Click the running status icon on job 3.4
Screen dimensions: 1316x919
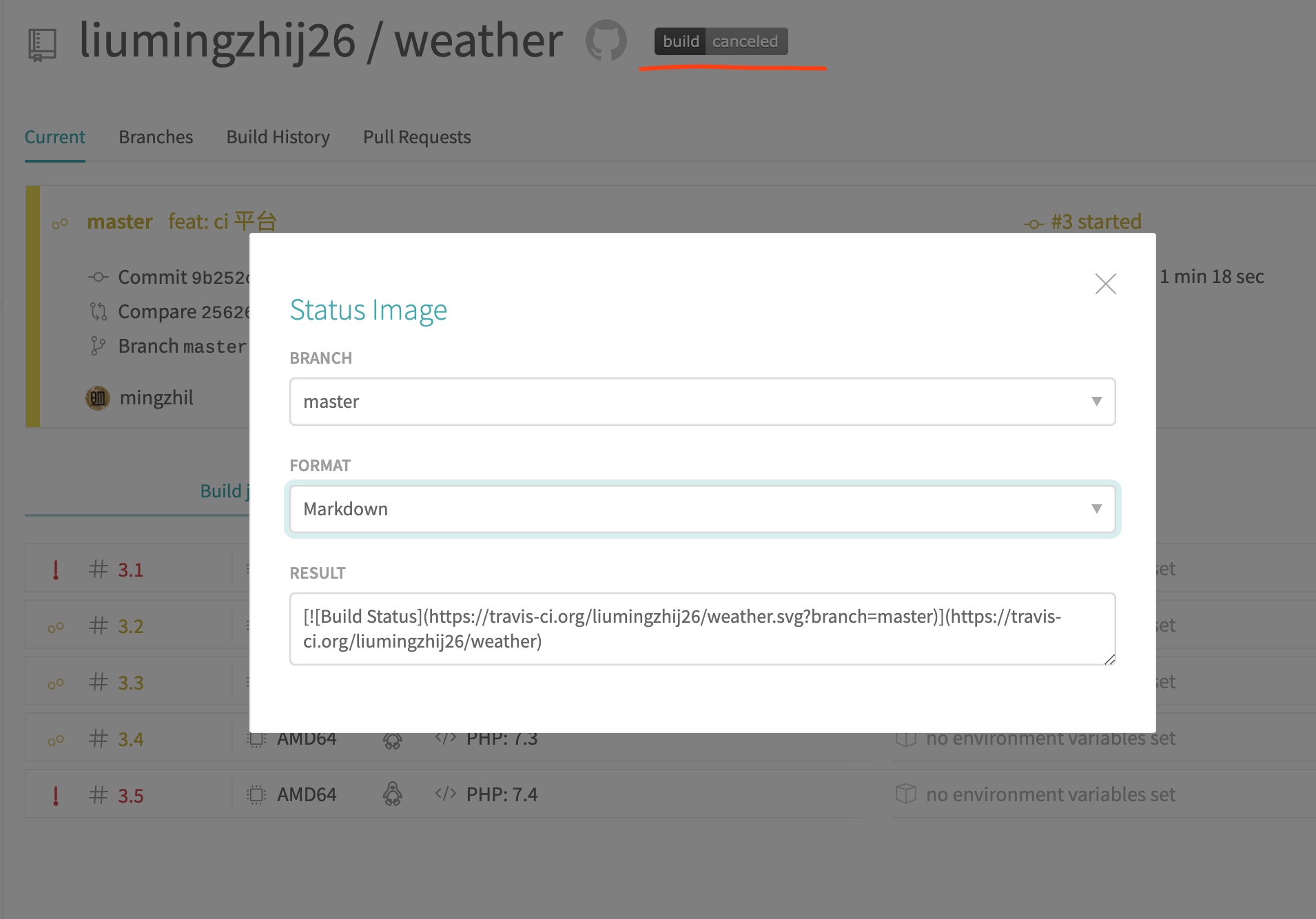pos(56,741)
